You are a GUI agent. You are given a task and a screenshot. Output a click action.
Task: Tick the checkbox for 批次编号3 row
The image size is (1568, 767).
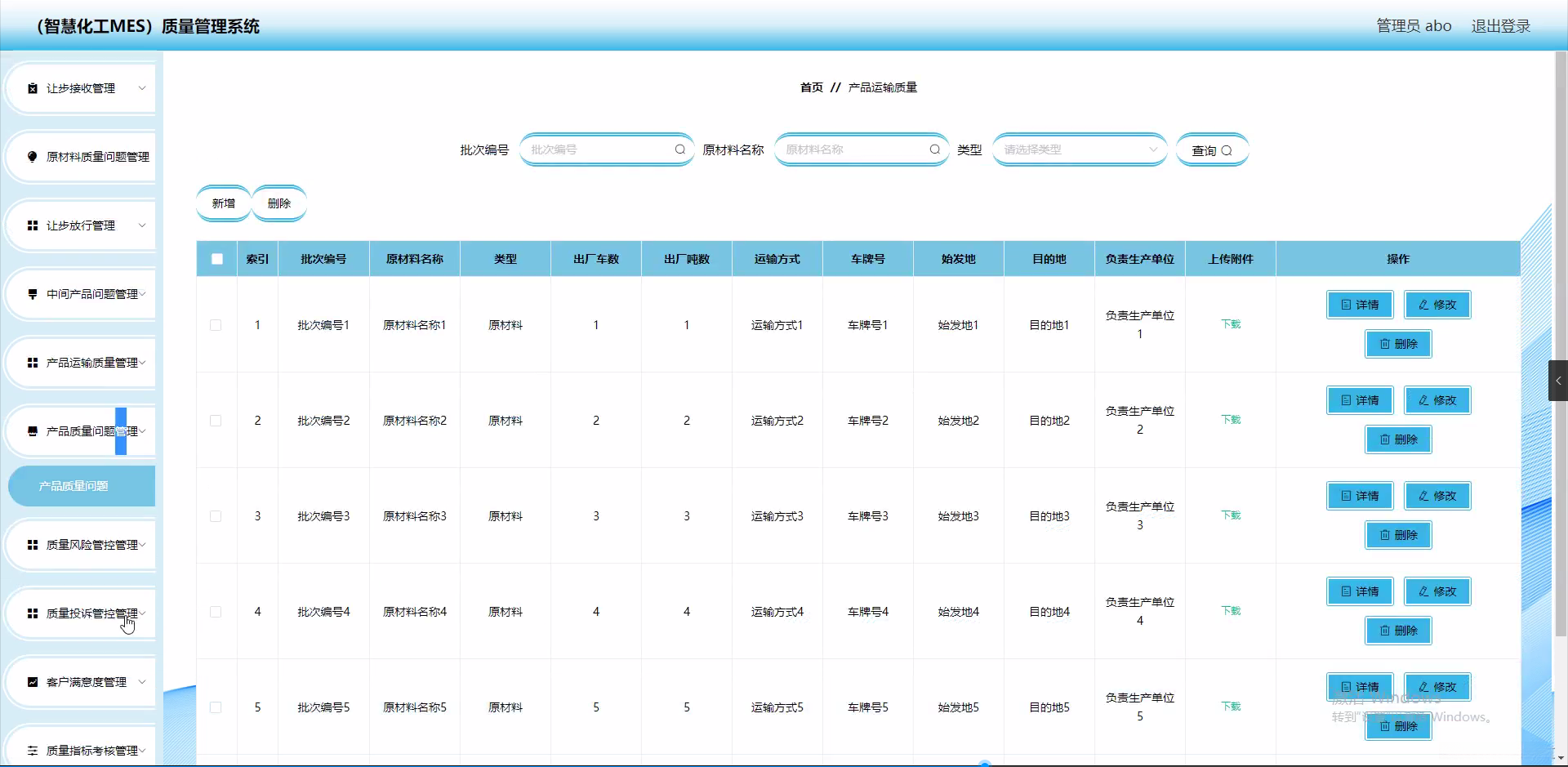click(216, 516)
